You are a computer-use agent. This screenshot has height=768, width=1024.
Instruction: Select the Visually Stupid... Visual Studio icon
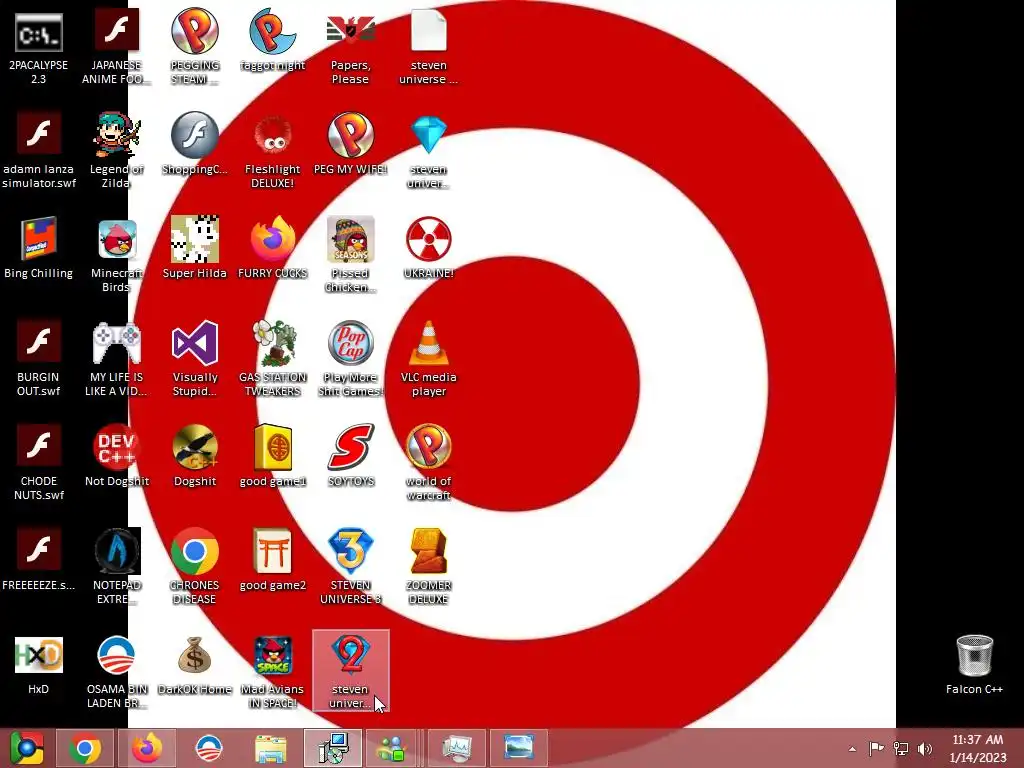pos(195,358)
